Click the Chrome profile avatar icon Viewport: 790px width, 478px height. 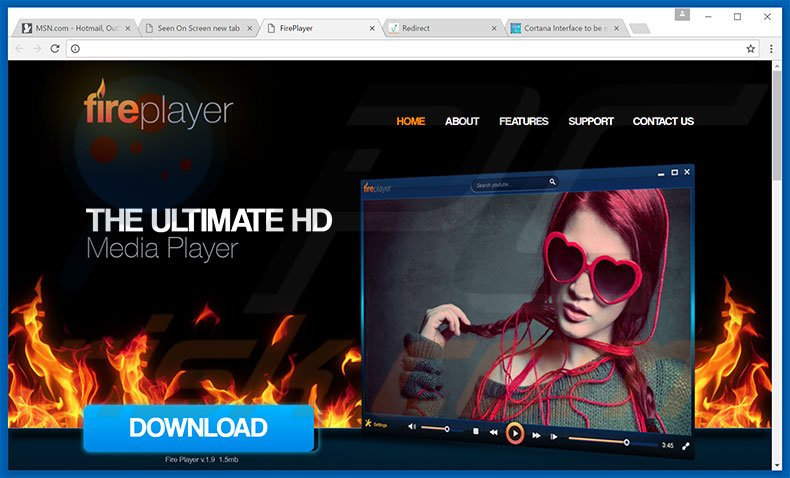(x=682, y=15)
